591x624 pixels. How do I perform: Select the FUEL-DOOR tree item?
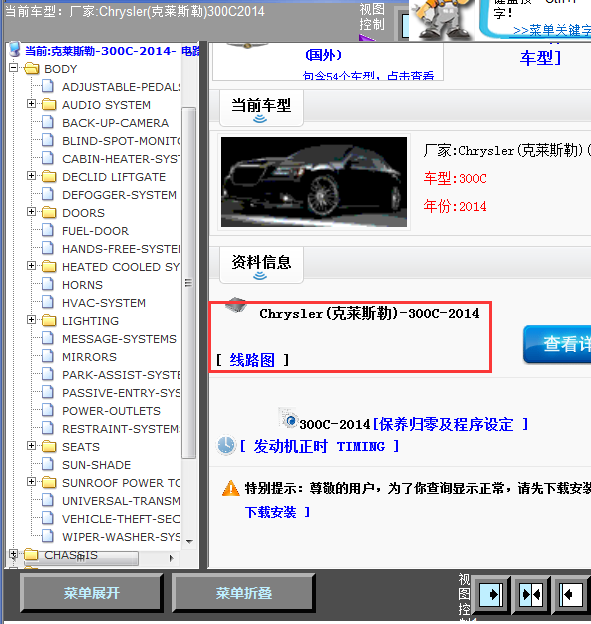[x=96, y=231]
